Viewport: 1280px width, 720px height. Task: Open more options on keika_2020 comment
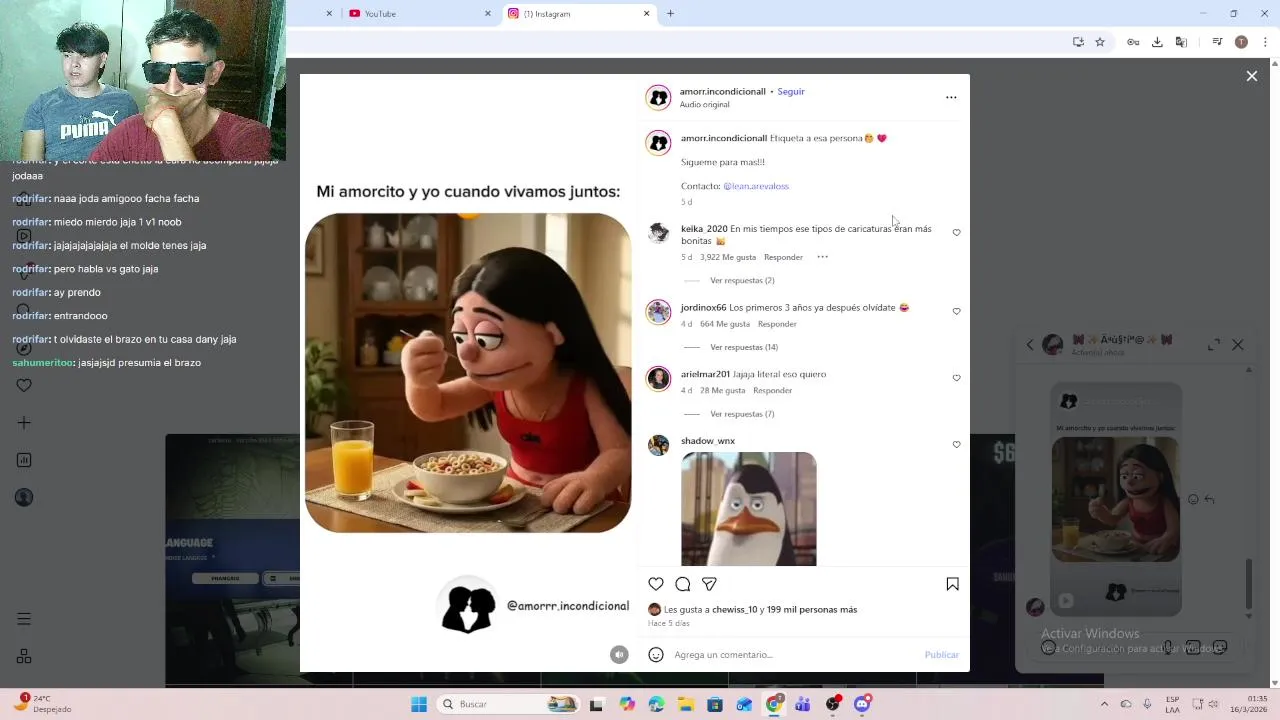(822, 257)
